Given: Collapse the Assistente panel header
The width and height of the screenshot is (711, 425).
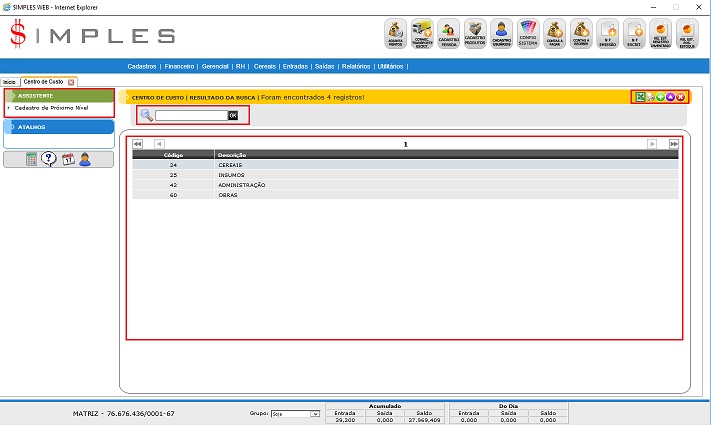Looking at the screenshot, I should 58,95.
